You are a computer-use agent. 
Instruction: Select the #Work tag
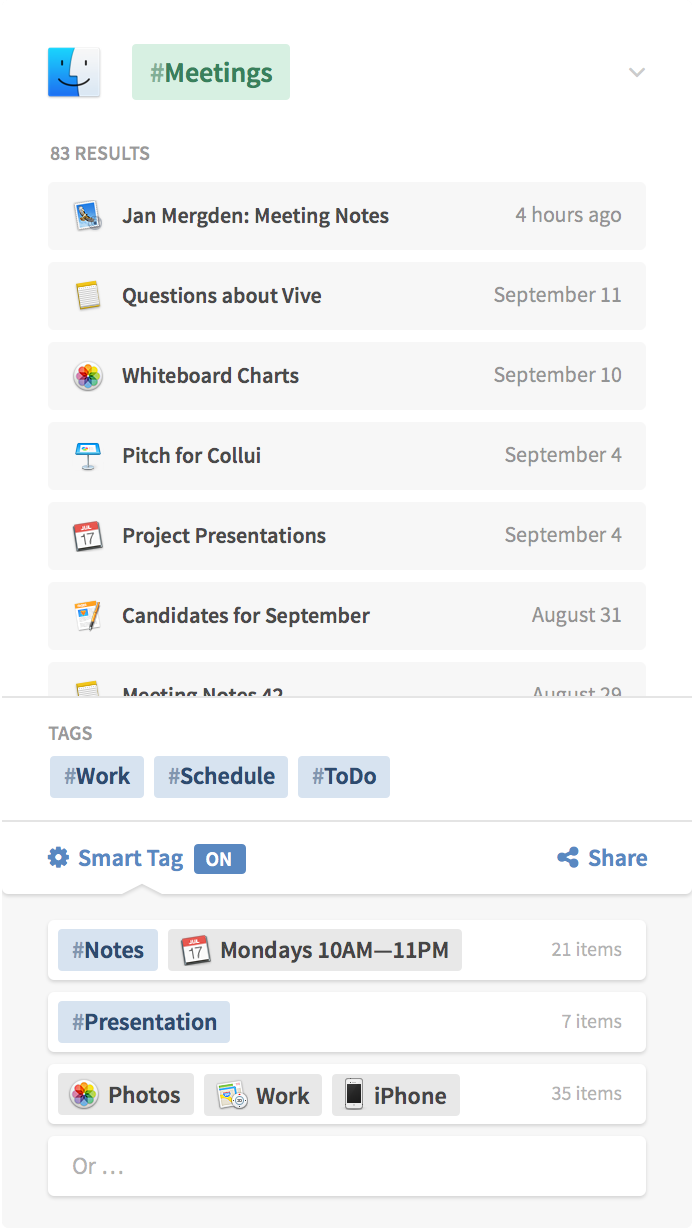96,776
